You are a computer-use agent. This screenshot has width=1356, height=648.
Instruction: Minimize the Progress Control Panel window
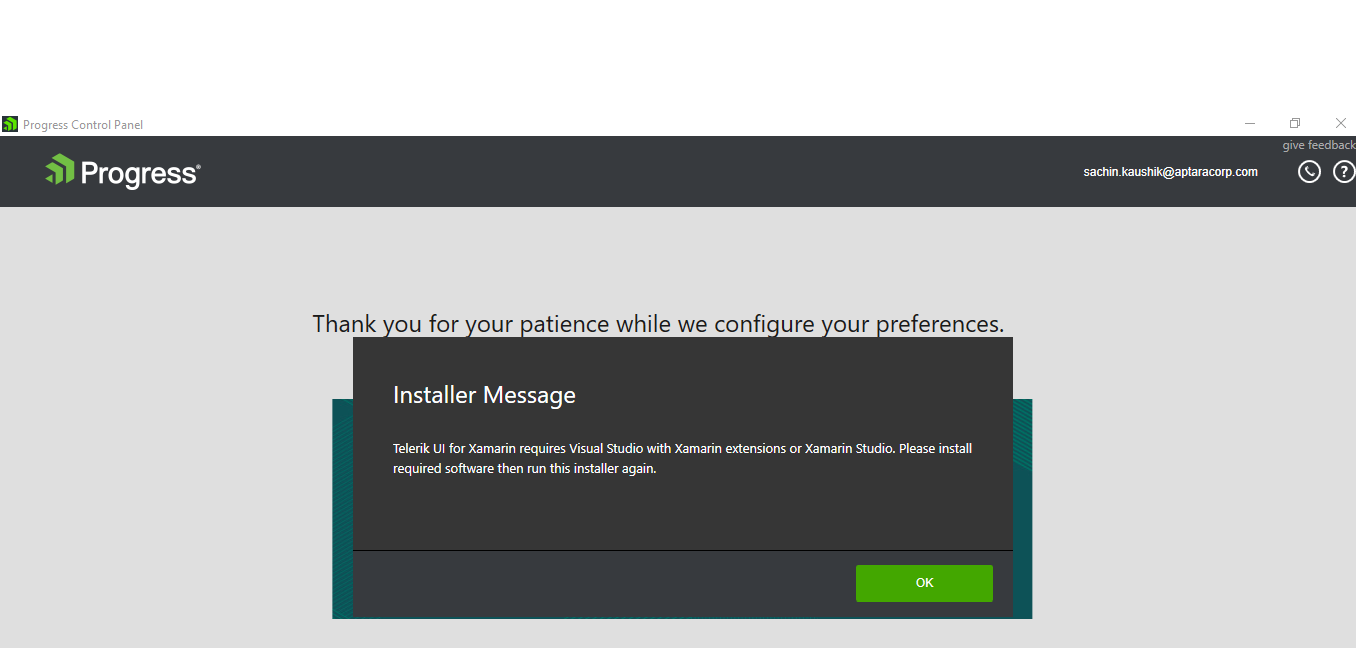pos(1250,123)
